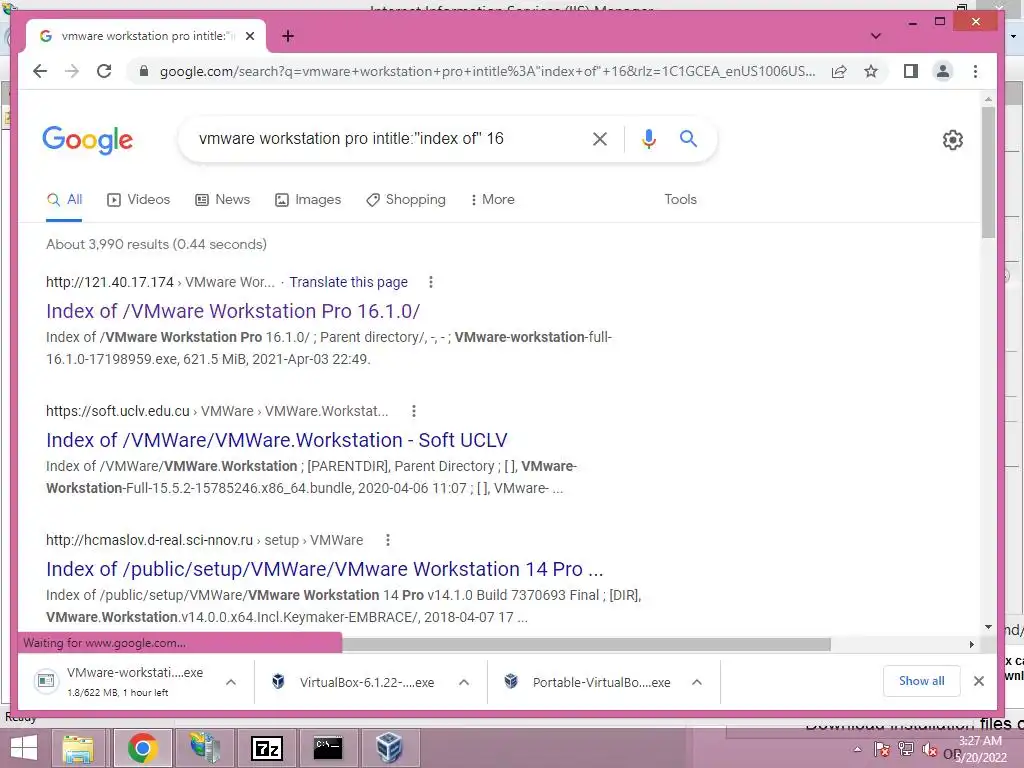Click the network tray icon
This screenshot has width=1024, height=768.
click(906, 750)
